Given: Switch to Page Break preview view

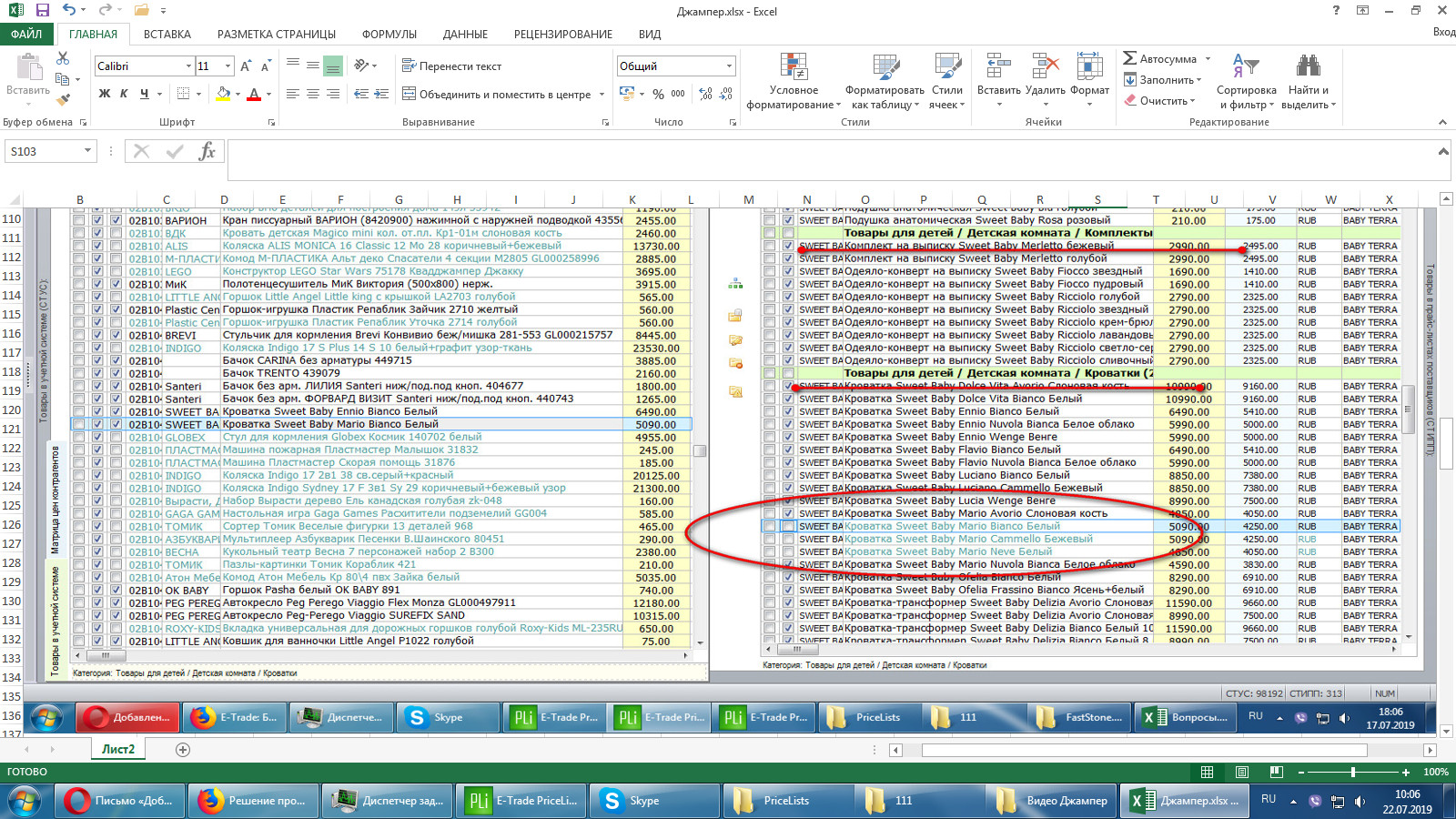Looking at the screenshot, I should tap(1277, 772).
